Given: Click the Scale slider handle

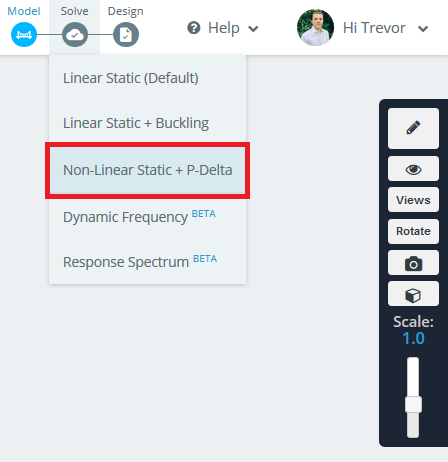Looking at the screenshot, I should pos(413,405).
